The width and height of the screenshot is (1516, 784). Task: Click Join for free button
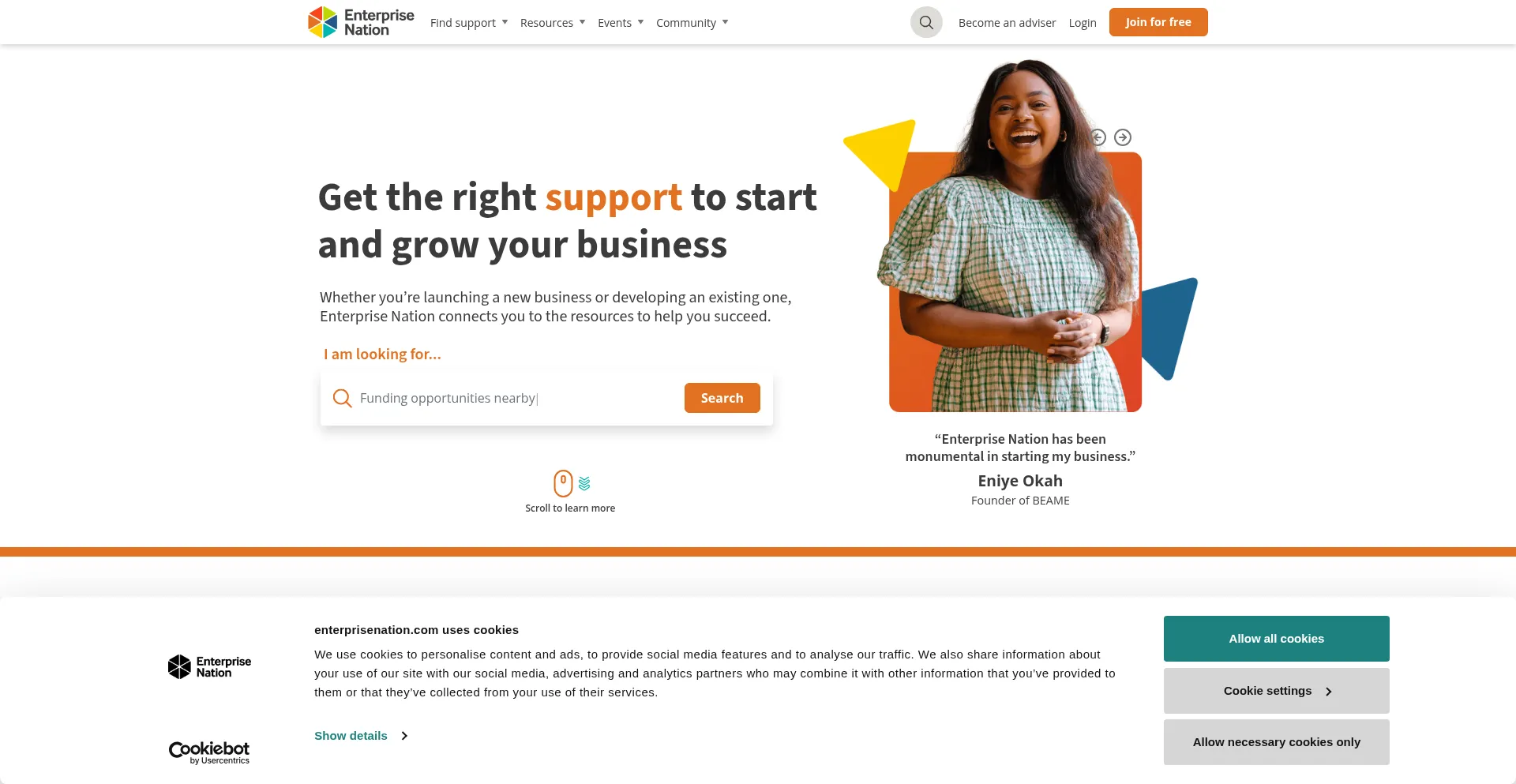pos(1158,22)
